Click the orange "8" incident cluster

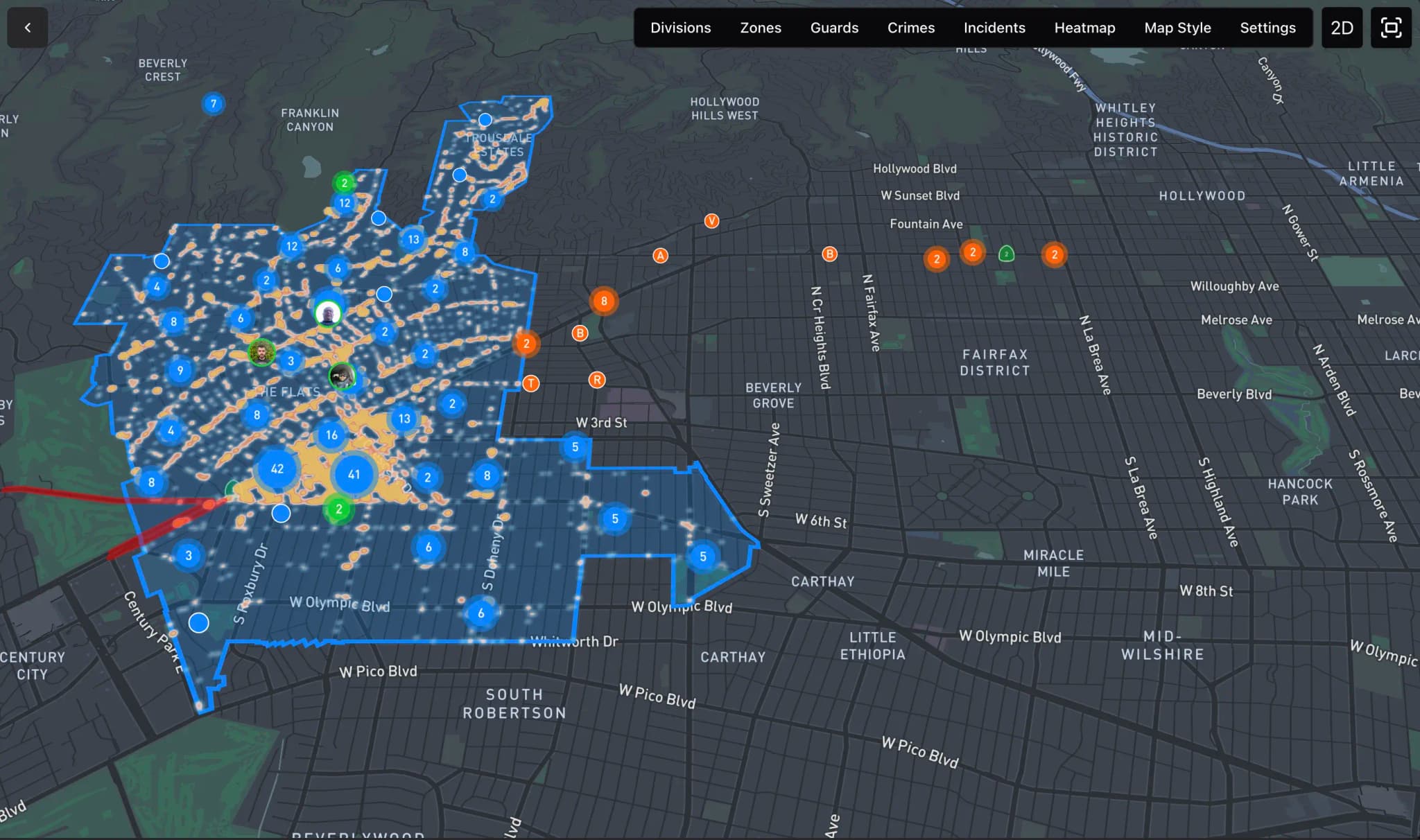pyautogui.click(x=603, y=301)
